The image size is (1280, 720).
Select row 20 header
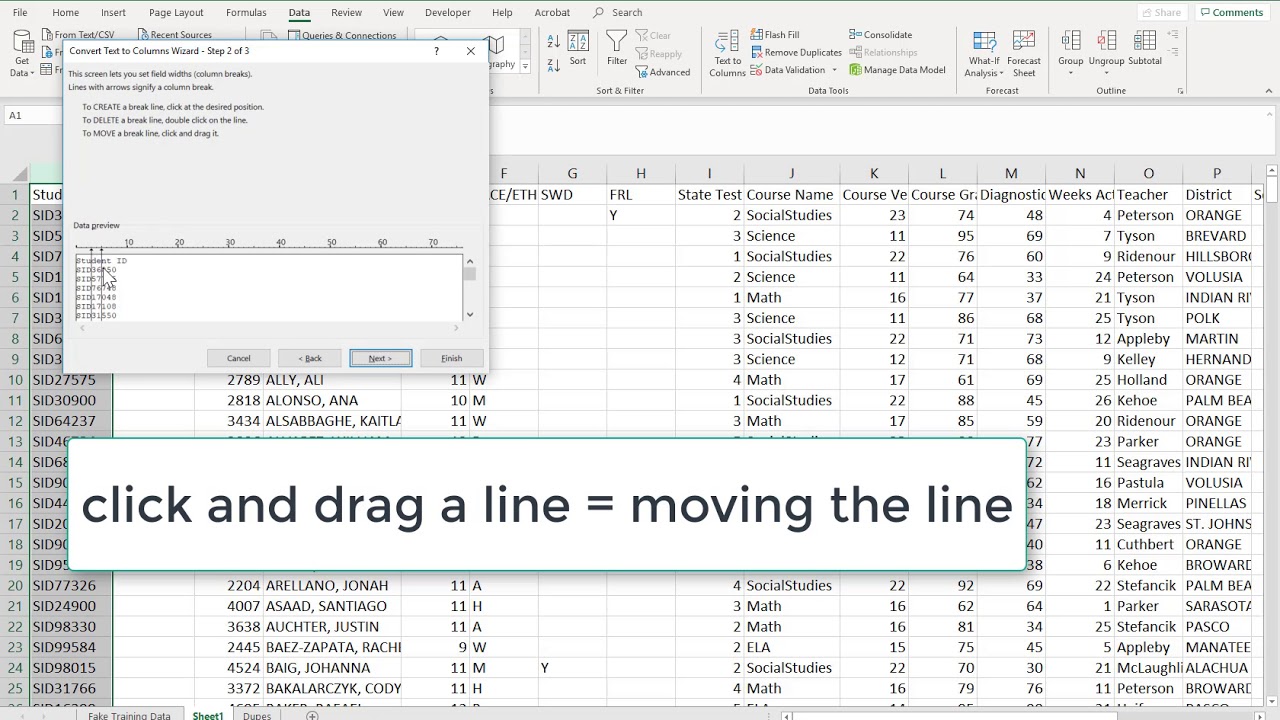coord(16,585)
